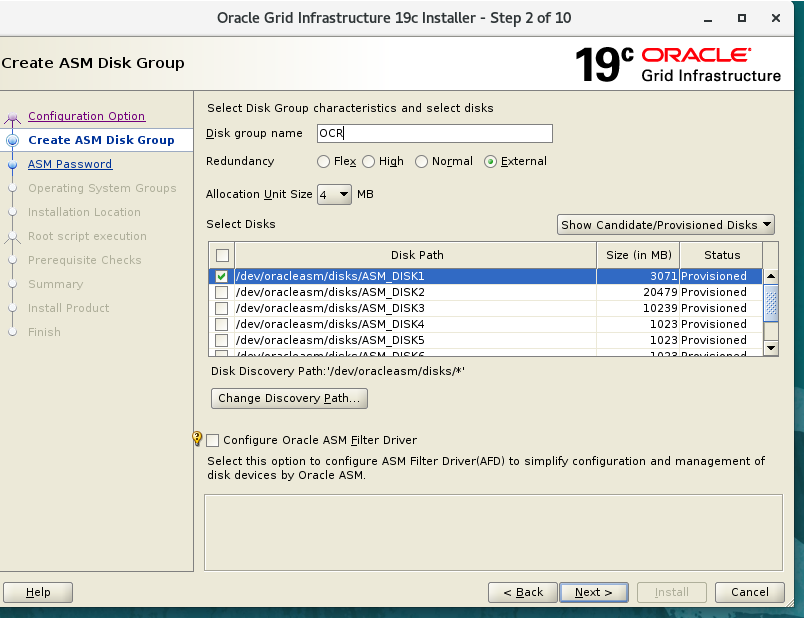This screenshot has width=804, height=627.
Task: Click the Status column header
Action: (721, 255)
